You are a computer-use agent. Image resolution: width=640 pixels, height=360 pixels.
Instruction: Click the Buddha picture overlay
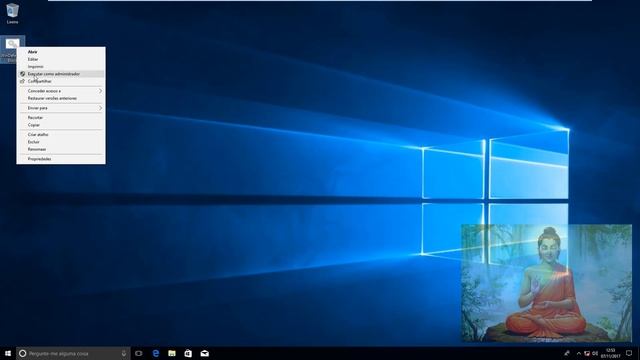click(547, 283)
